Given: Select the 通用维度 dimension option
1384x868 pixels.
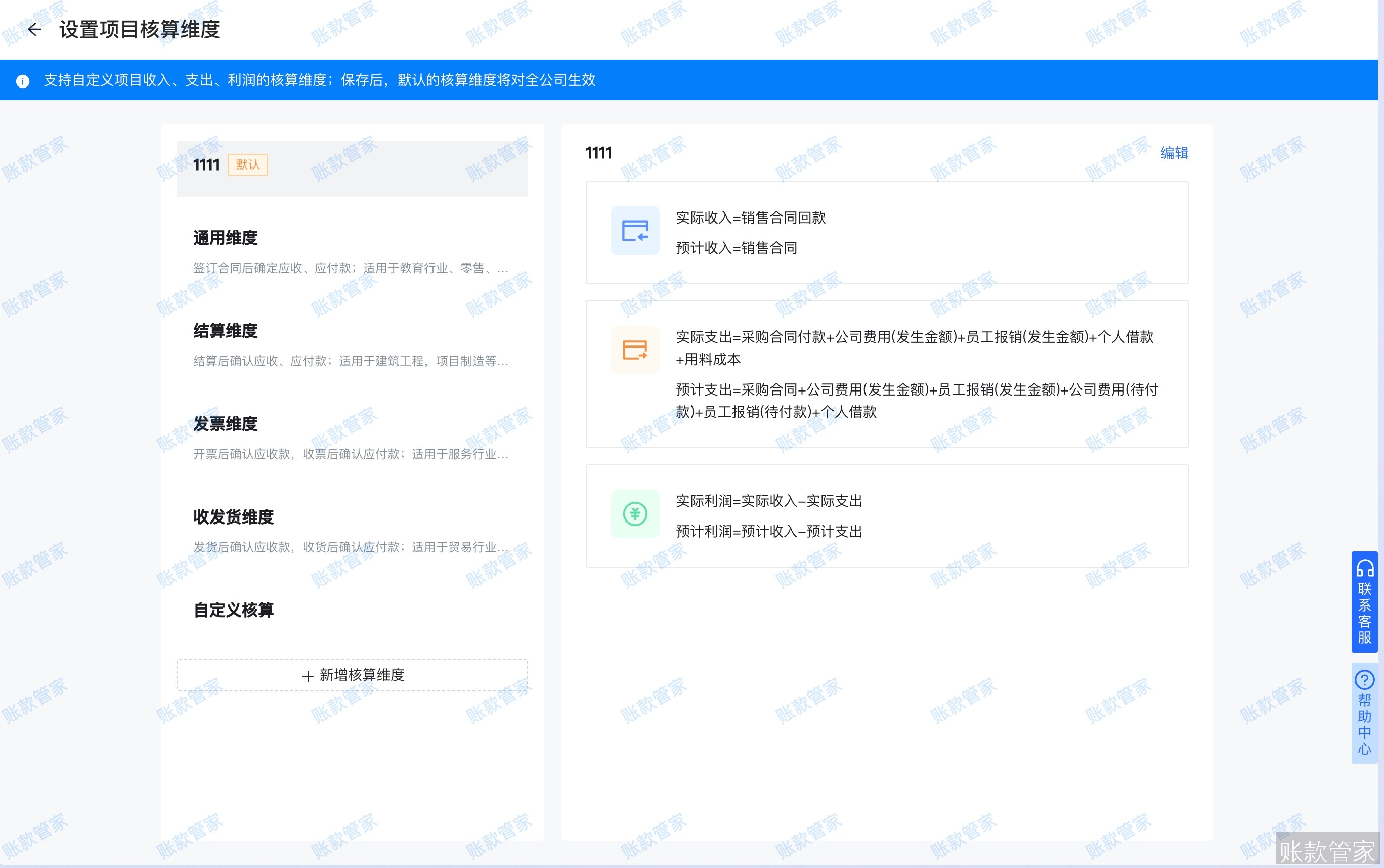Looking at the screenshot, I should pos(226,238).
